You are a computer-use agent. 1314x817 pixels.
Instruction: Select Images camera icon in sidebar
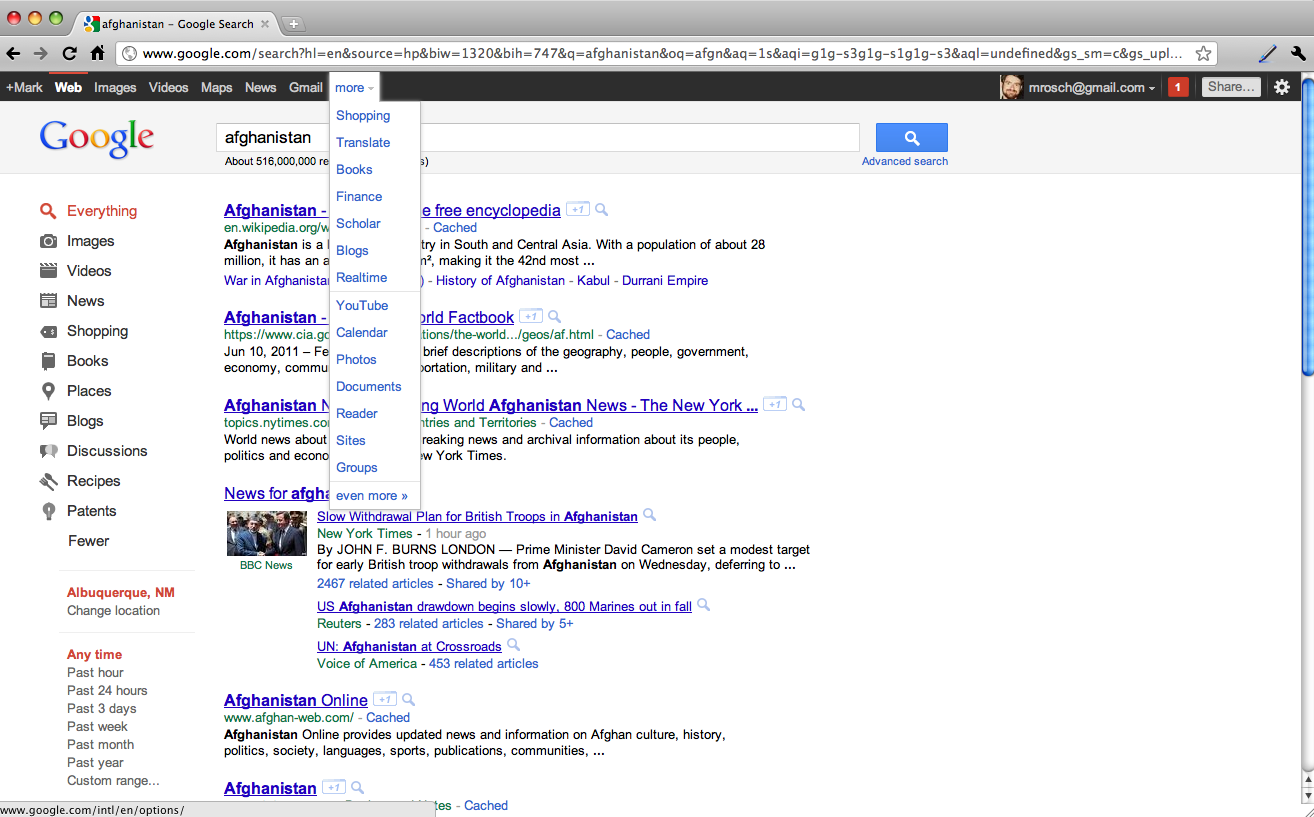pos(48,241)
